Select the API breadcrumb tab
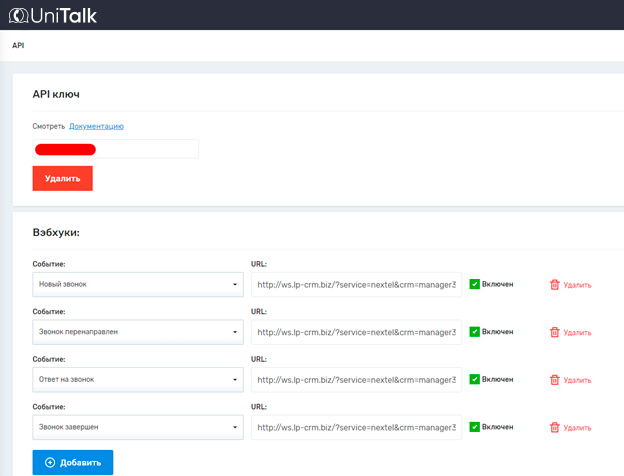The width and height of the screenshot is (624, 476). (x=18, y=45)
